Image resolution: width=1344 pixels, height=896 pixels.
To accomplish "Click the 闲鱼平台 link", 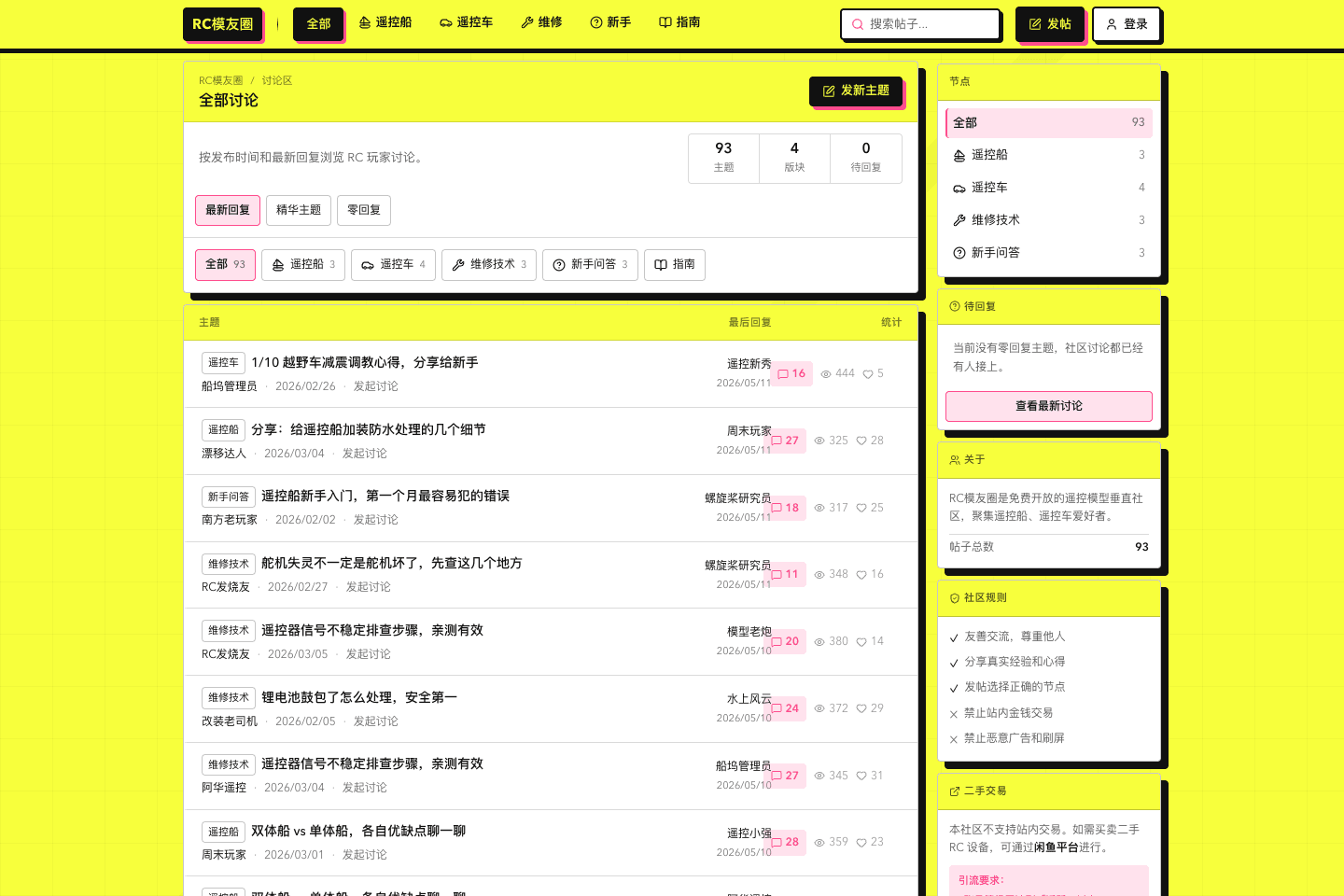I will tap(1056, 847).
